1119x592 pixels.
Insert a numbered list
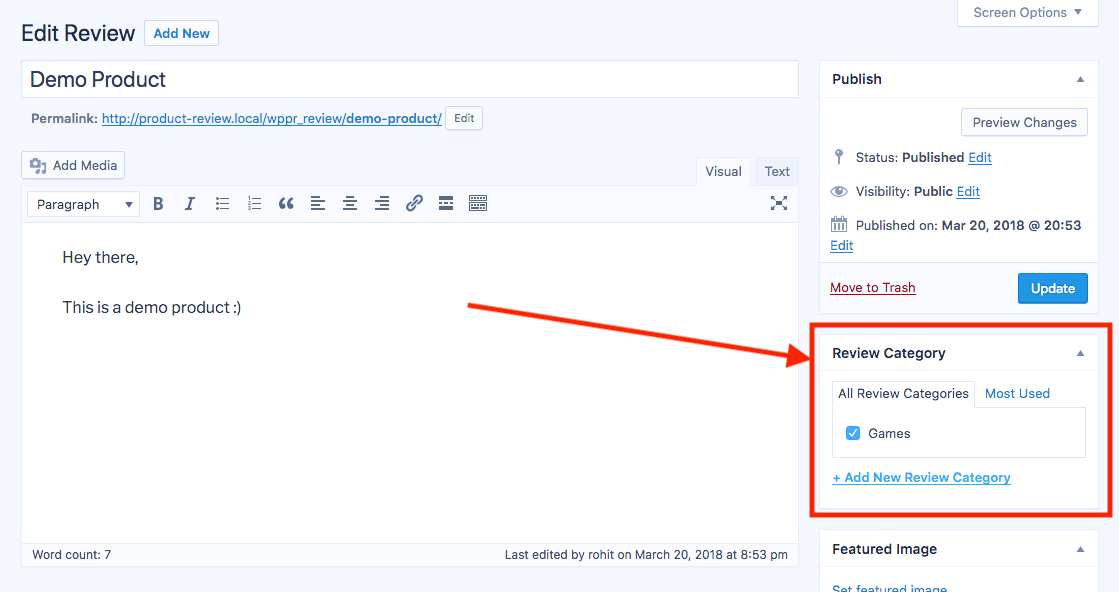click(x=254, y=204)
